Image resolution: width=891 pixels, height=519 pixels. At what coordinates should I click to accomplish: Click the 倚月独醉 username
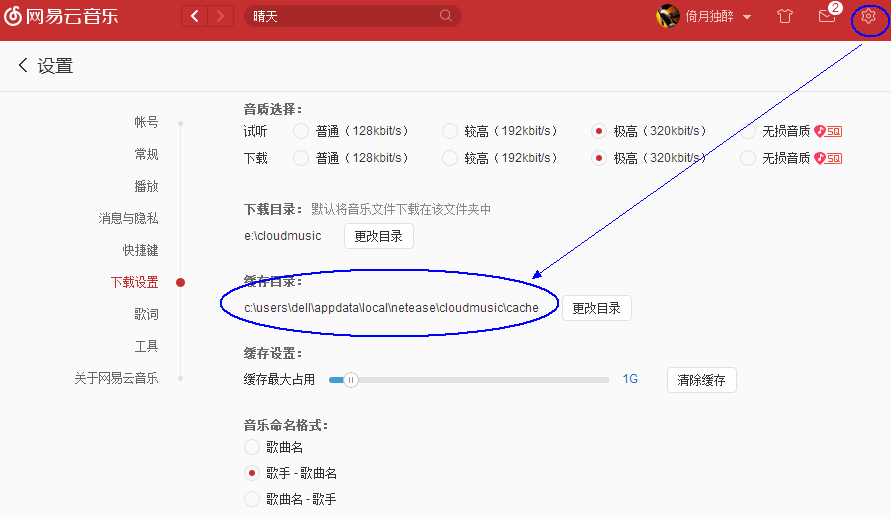pos(709,16)
